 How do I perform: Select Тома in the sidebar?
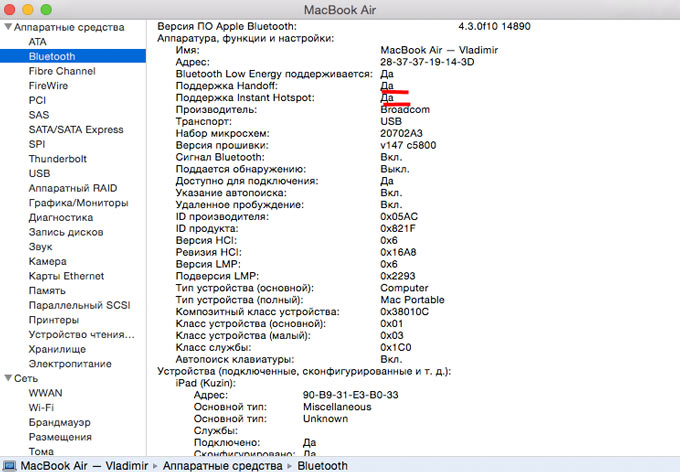point(41,451)
